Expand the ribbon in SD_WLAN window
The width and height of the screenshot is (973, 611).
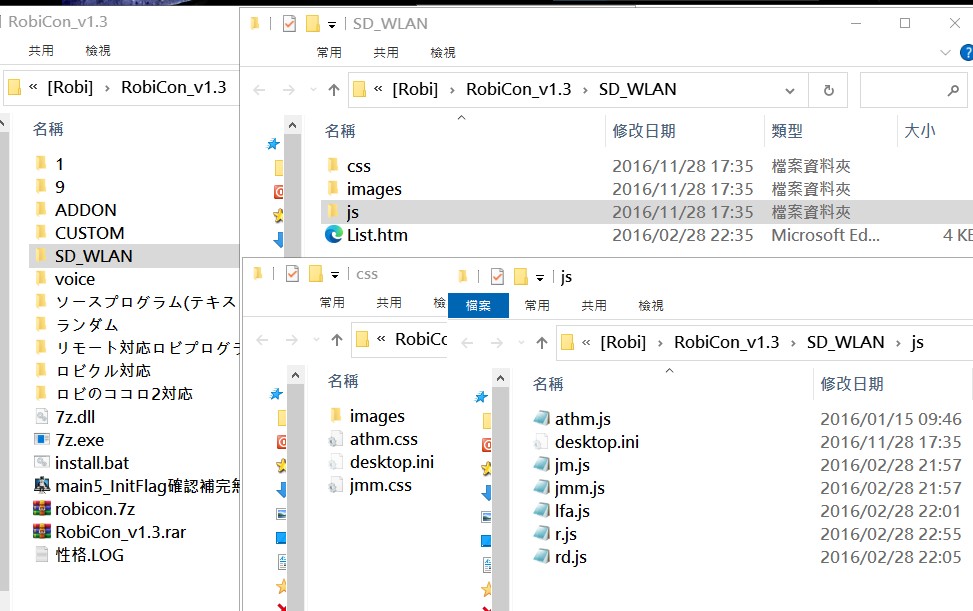click(945, 53)
